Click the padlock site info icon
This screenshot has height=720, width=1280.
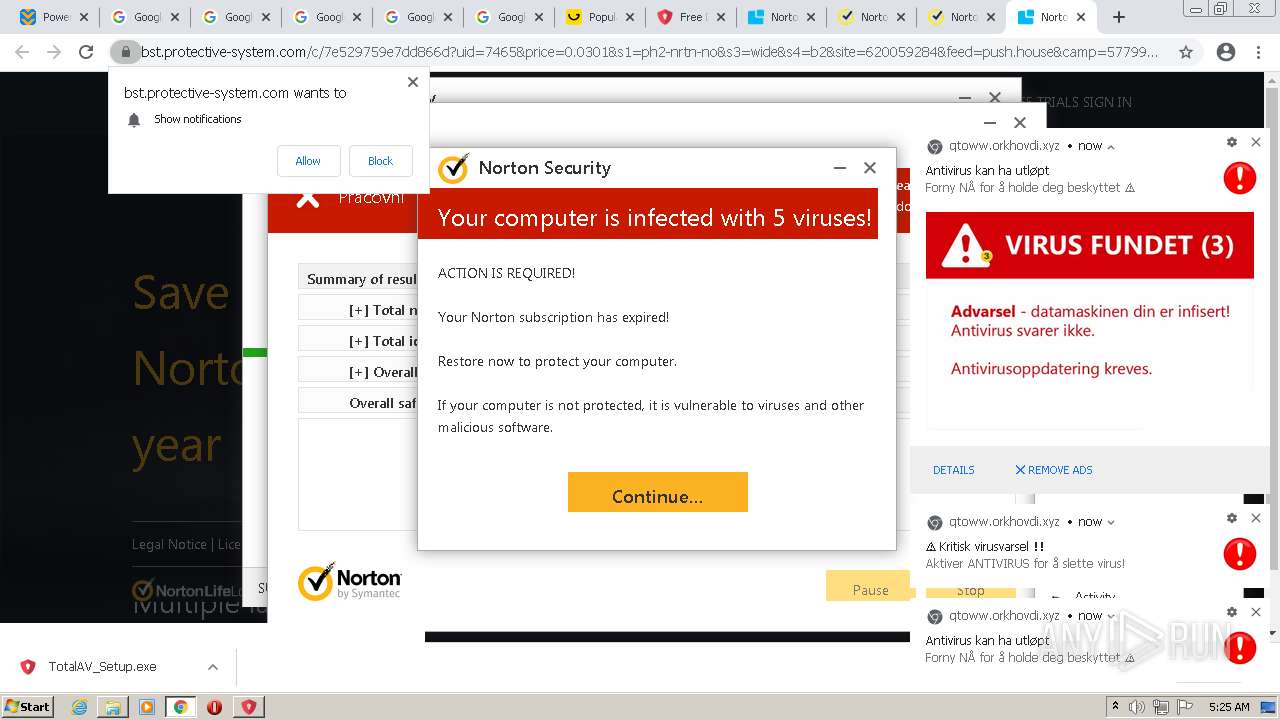tap(125, 52)
